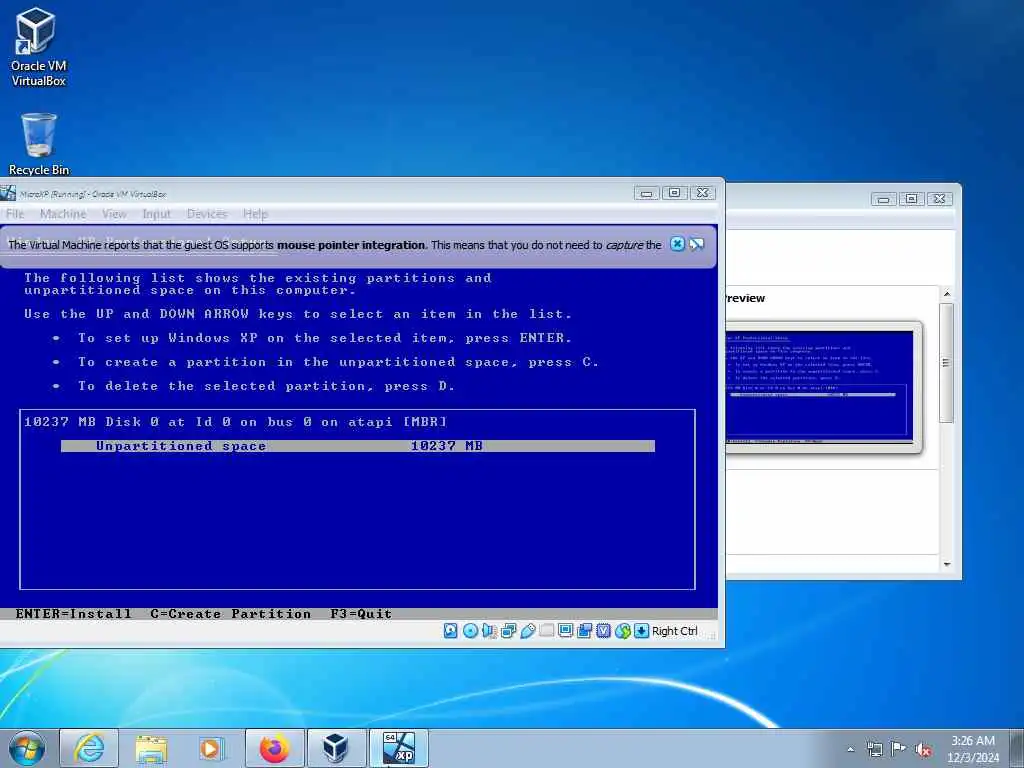Launch Internet Explorer from the taskbar
Image resolution: width=1024 pixels, height=768 pixels.
[x=89, y=748]
